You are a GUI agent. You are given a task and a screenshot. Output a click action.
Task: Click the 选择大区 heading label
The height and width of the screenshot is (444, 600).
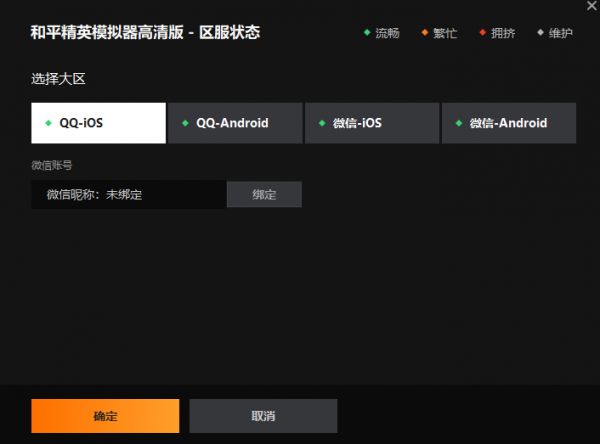[x=58, y=79]
